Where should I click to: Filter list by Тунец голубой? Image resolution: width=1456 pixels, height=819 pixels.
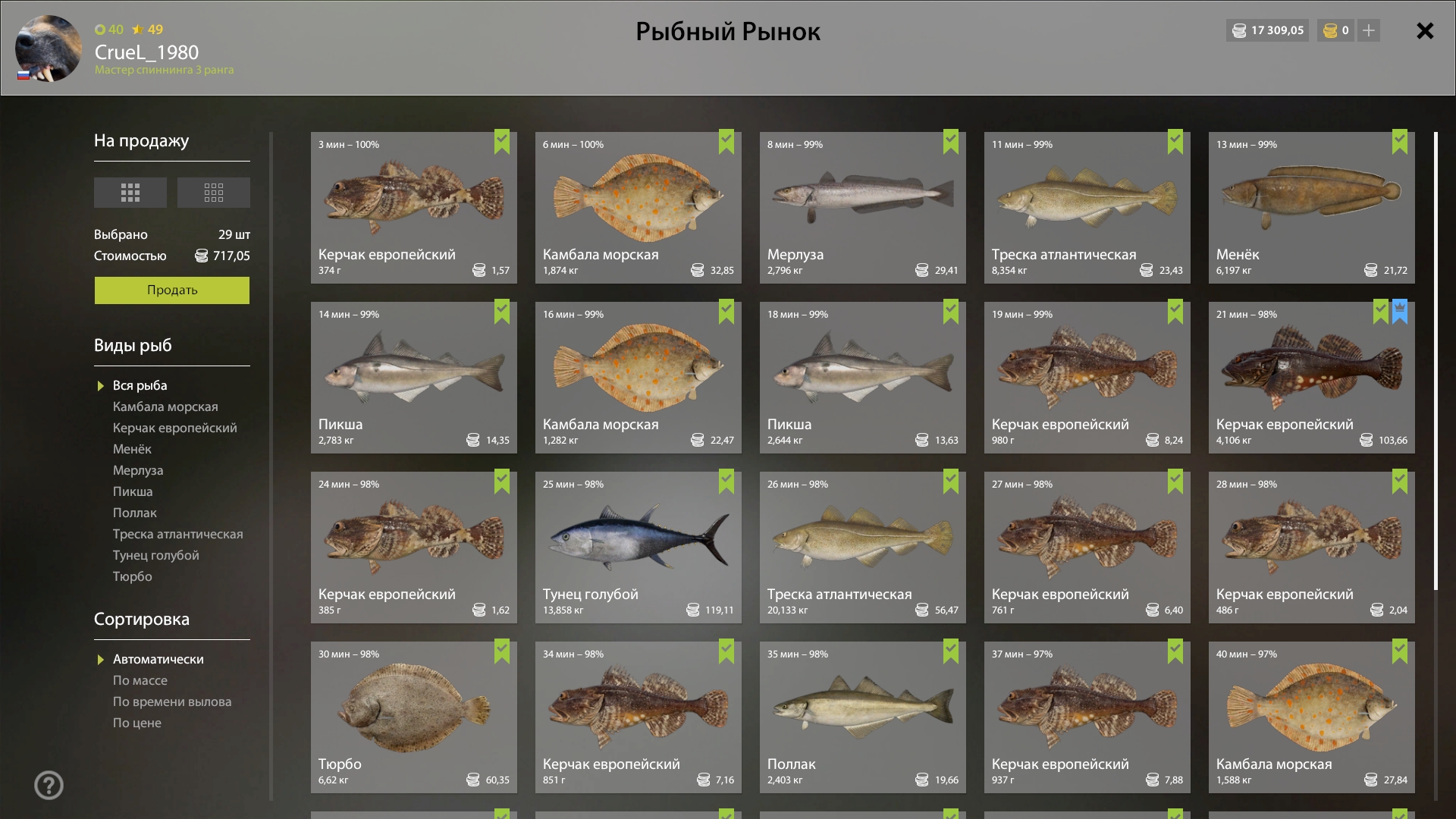click(x=156, y=555)
